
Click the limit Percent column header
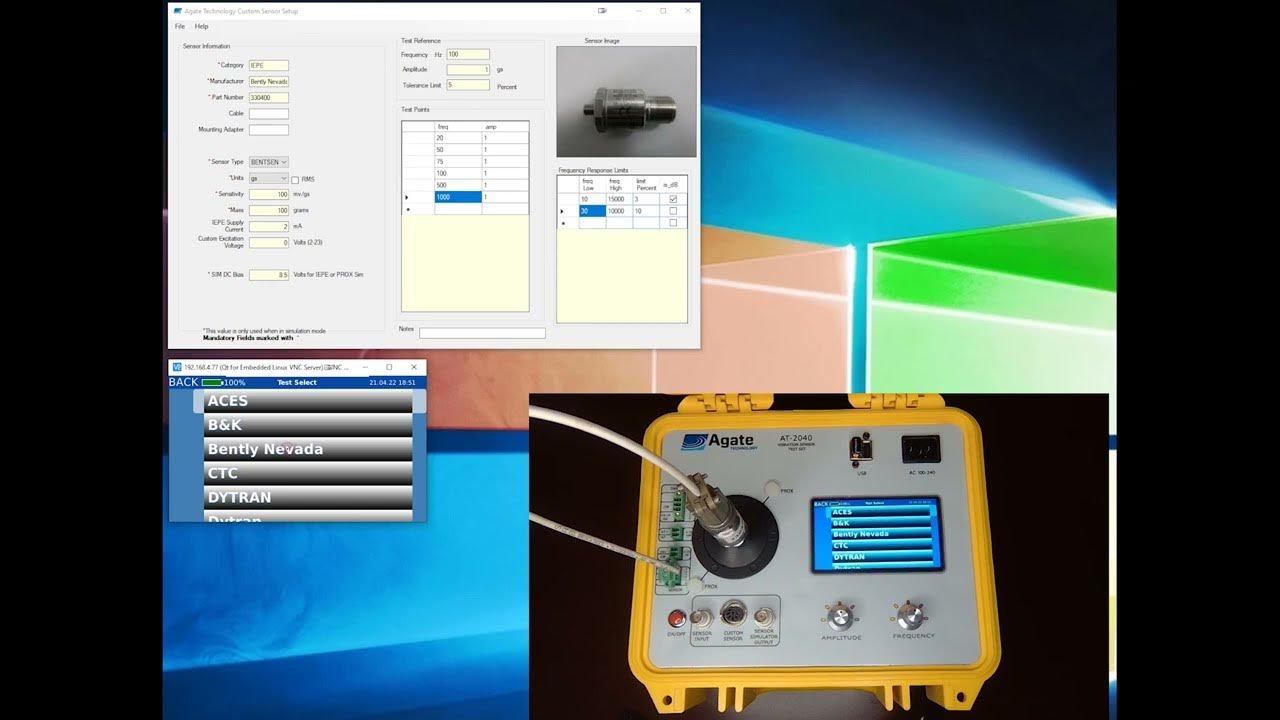[x=647, y=185]
